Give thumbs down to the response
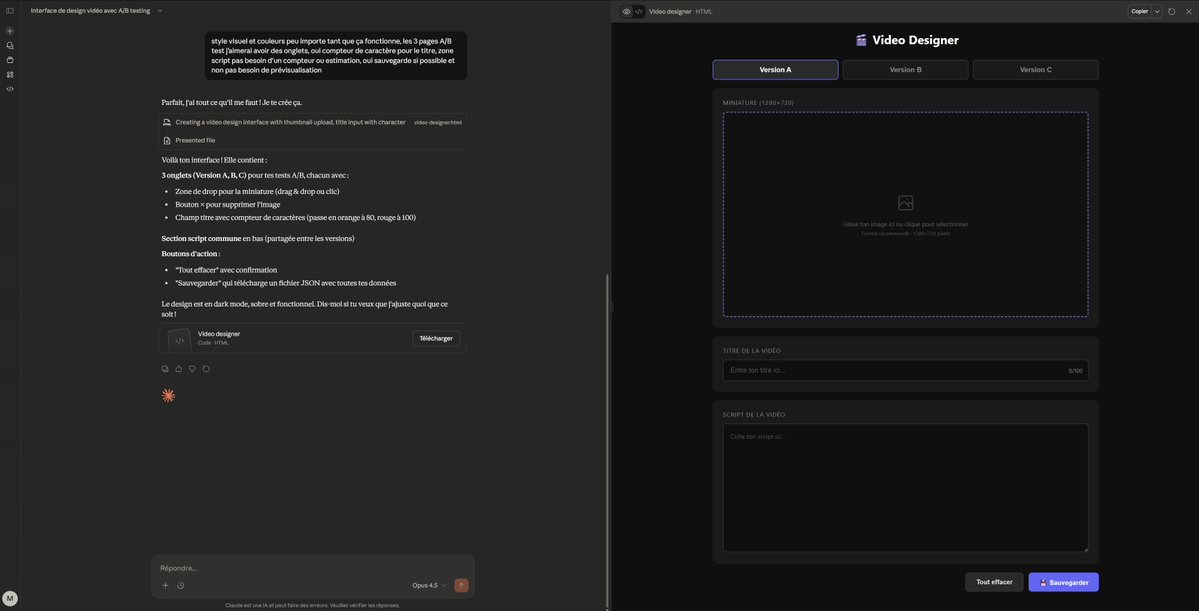Screen dimensions: 1199x611 (192, 369)
